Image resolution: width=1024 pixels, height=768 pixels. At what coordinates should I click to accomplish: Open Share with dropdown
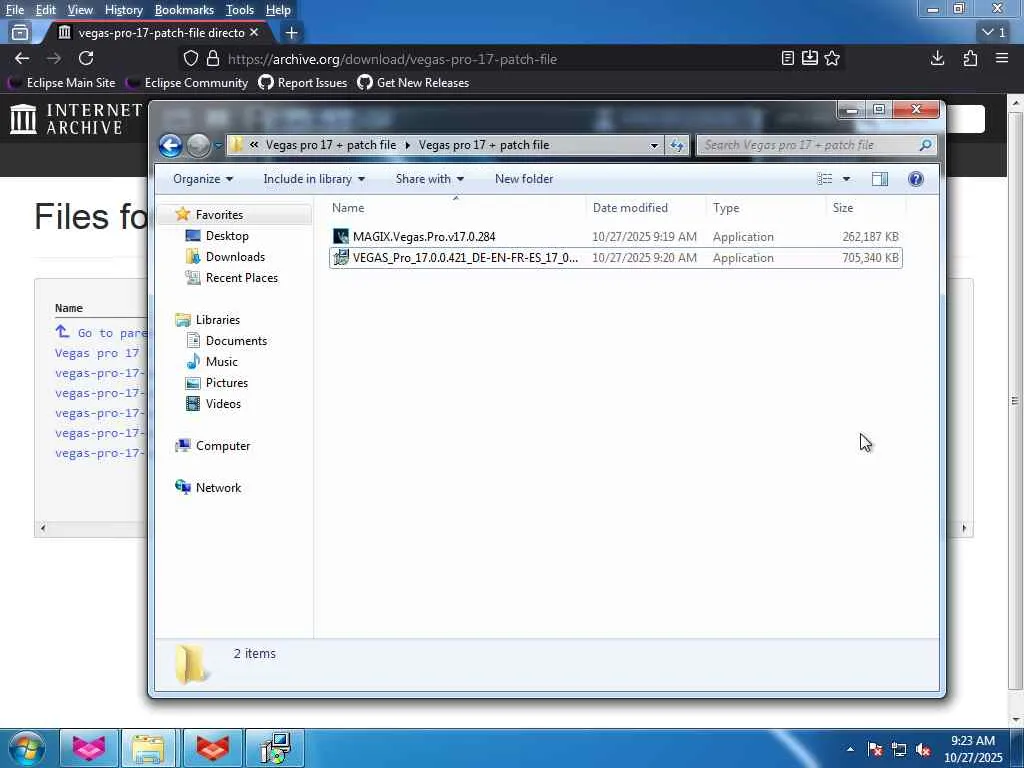(x=429, y=179)
